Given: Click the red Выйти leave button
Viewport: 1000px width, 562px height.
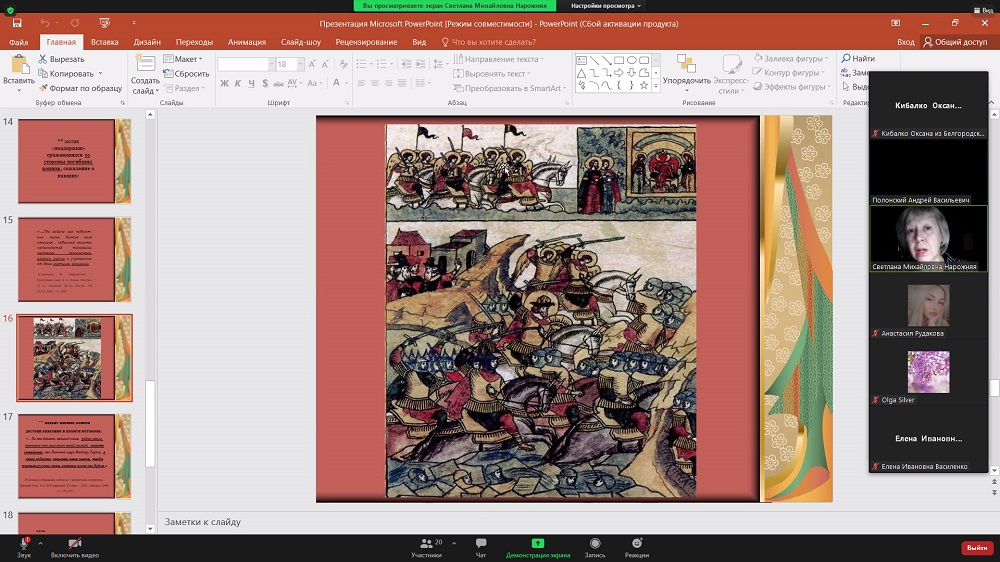Looking at the screenshot, I should (976, 548).
